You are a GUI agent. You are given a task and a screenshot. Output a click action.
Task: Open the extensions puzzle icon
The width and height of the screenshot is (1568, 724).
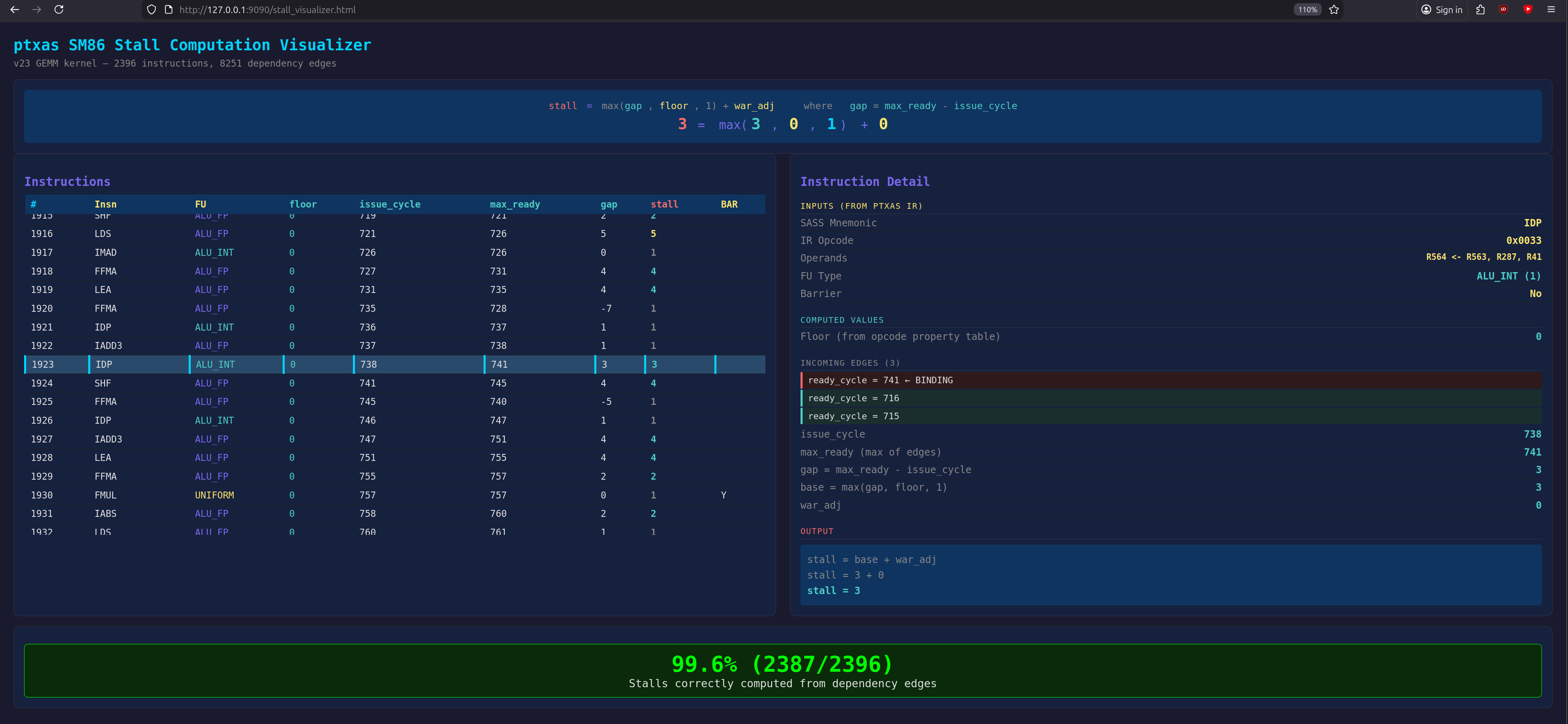(1480, 10)
